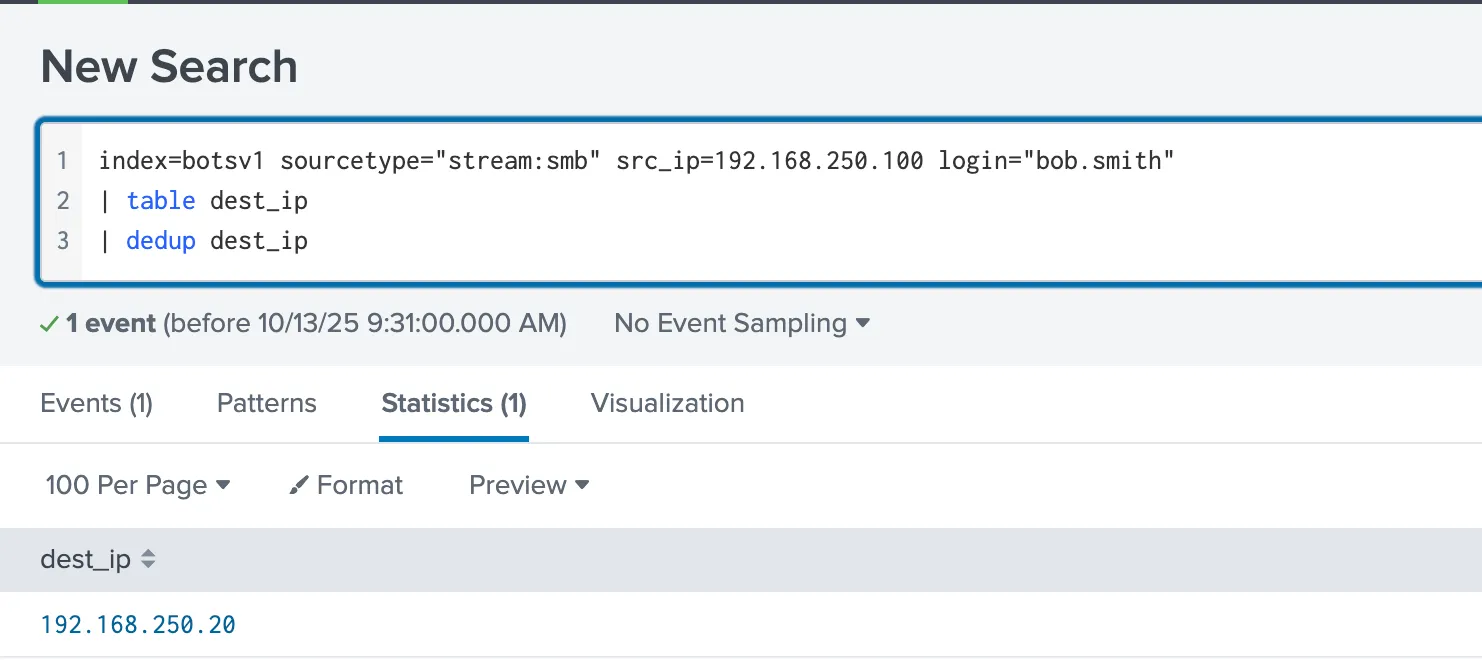Click the dest_ip column header
The height and width of the screenshot is (660, 1482).
[x=85, y=560]
